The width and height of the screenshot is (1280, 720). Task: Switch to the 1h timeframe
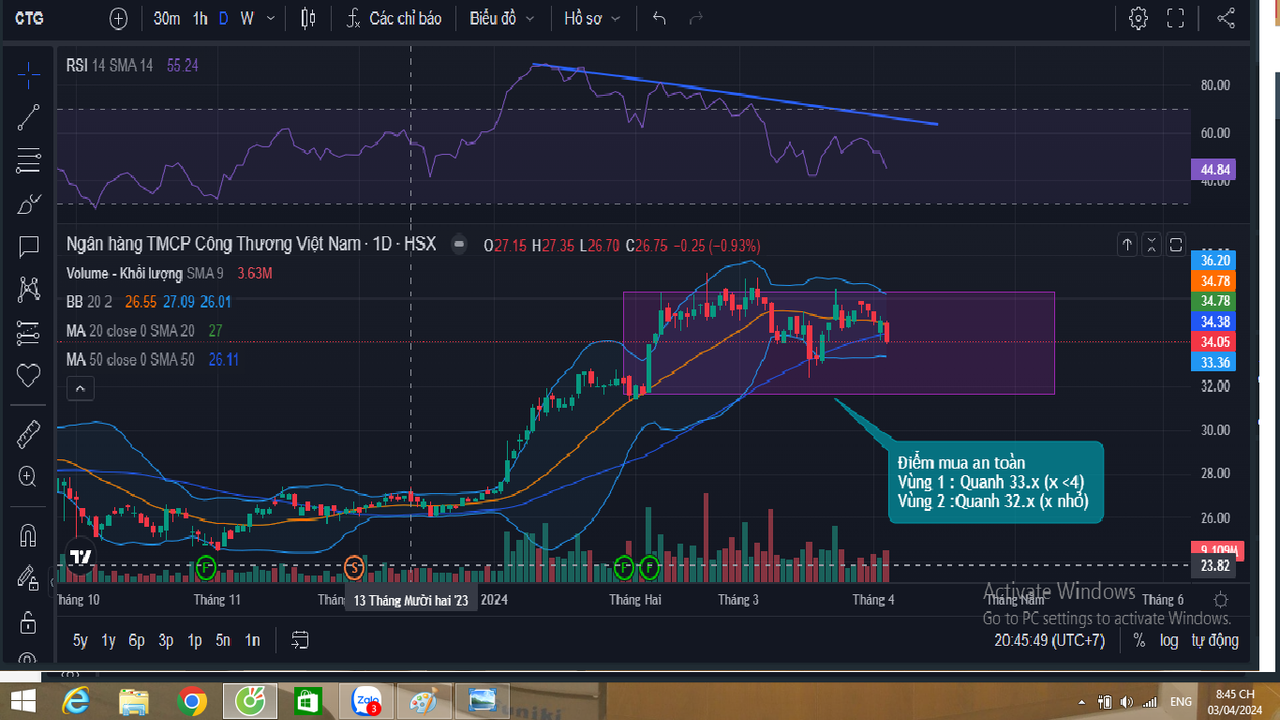(200, 18)
